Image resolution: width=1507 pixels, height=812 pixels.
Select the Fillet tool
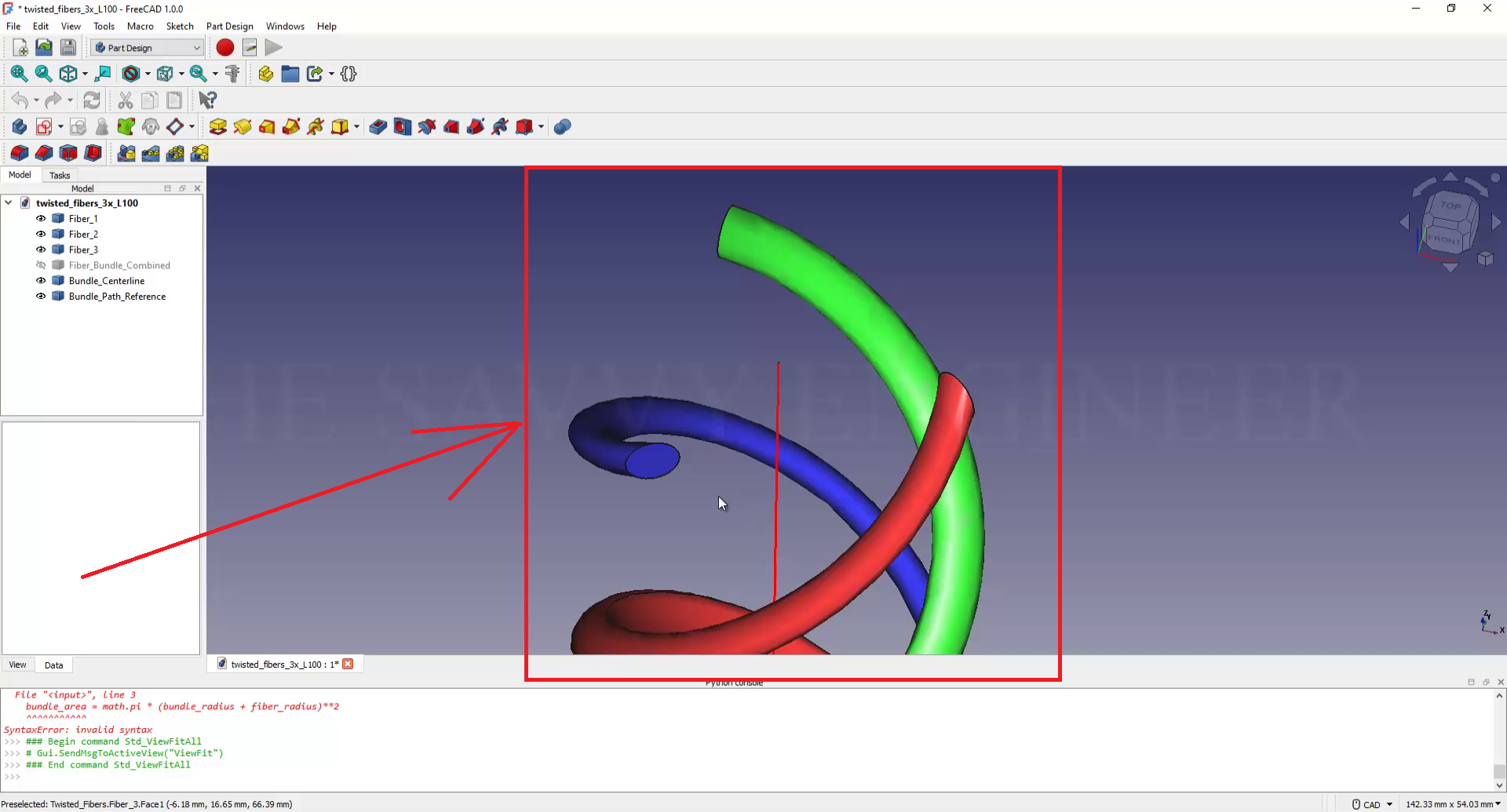click(x=19, y=153)
